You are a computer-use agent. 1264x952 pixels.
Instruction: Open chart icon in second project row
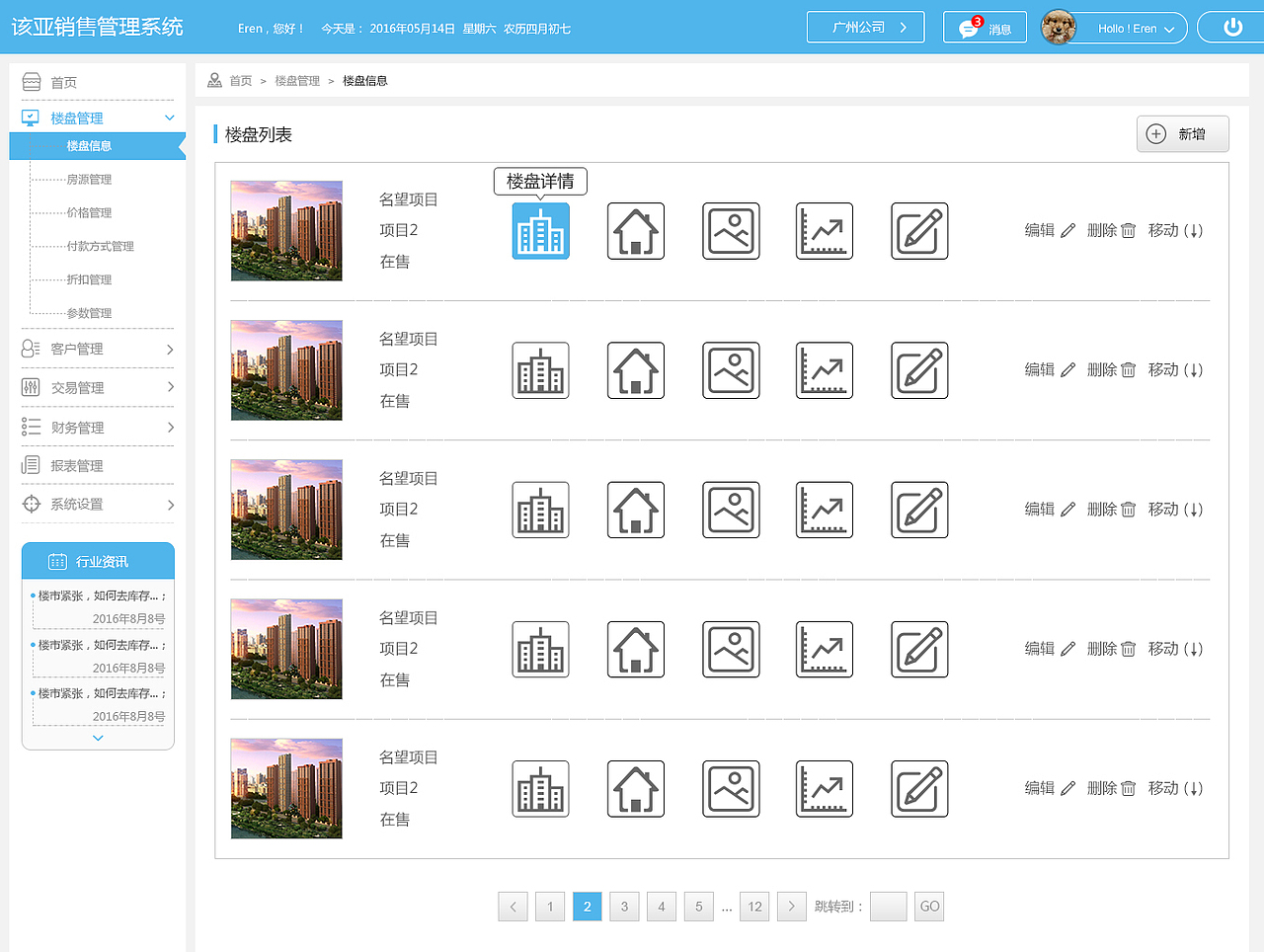[x=825, y=370]
